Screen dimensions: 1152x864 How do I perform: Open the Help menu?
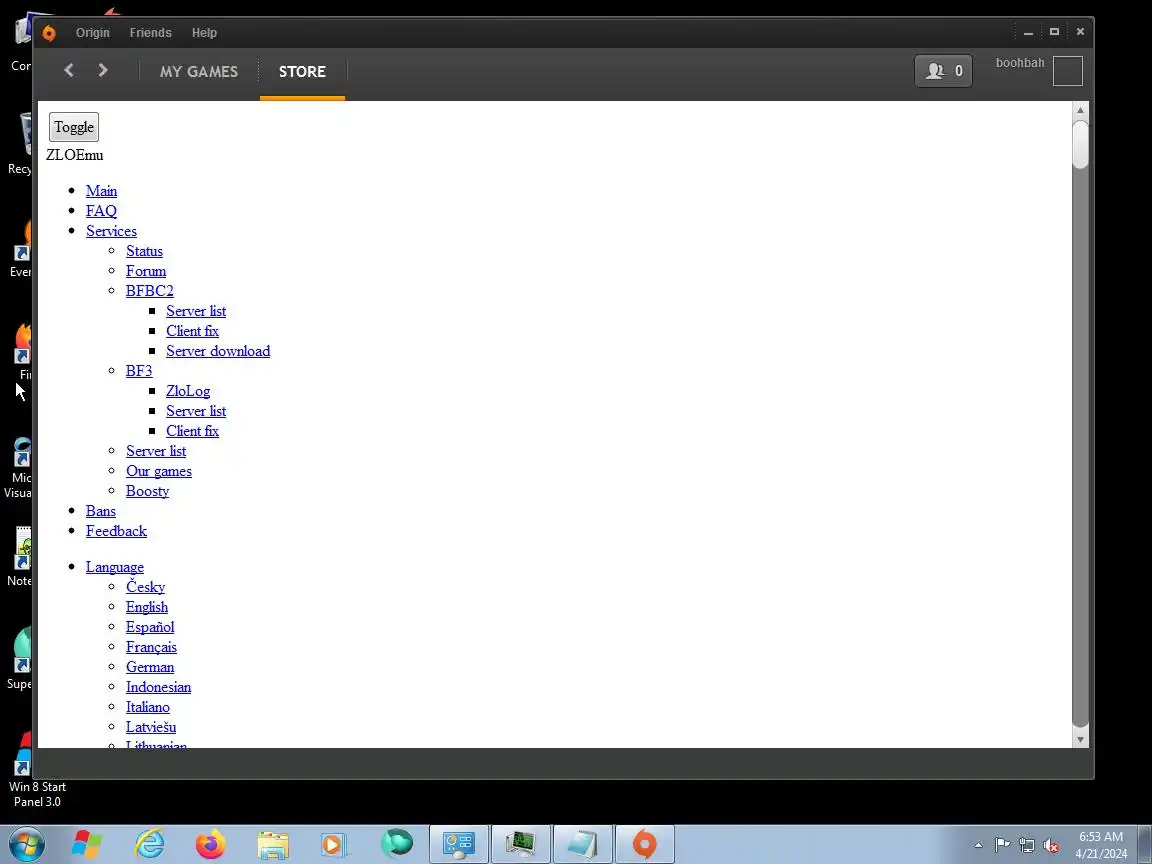(204, 33)
